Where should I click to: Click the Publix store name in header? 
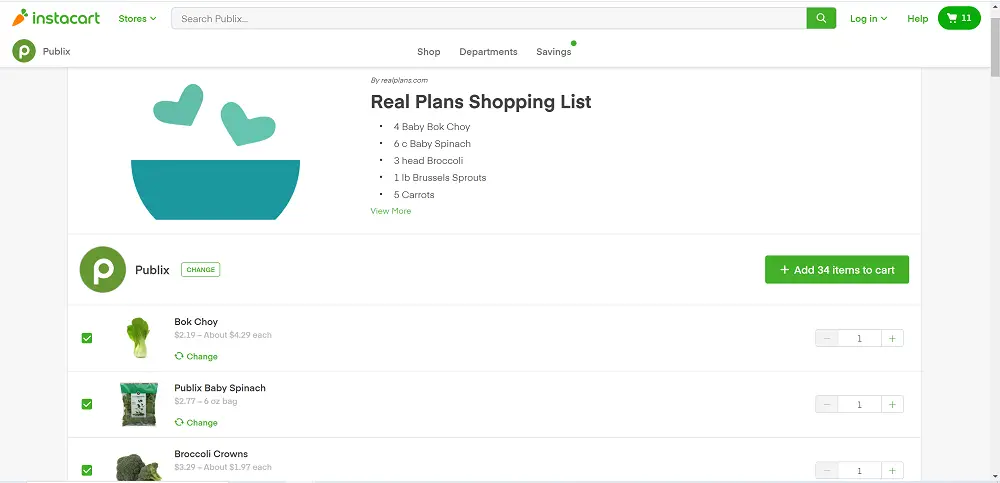pos(56,52)
